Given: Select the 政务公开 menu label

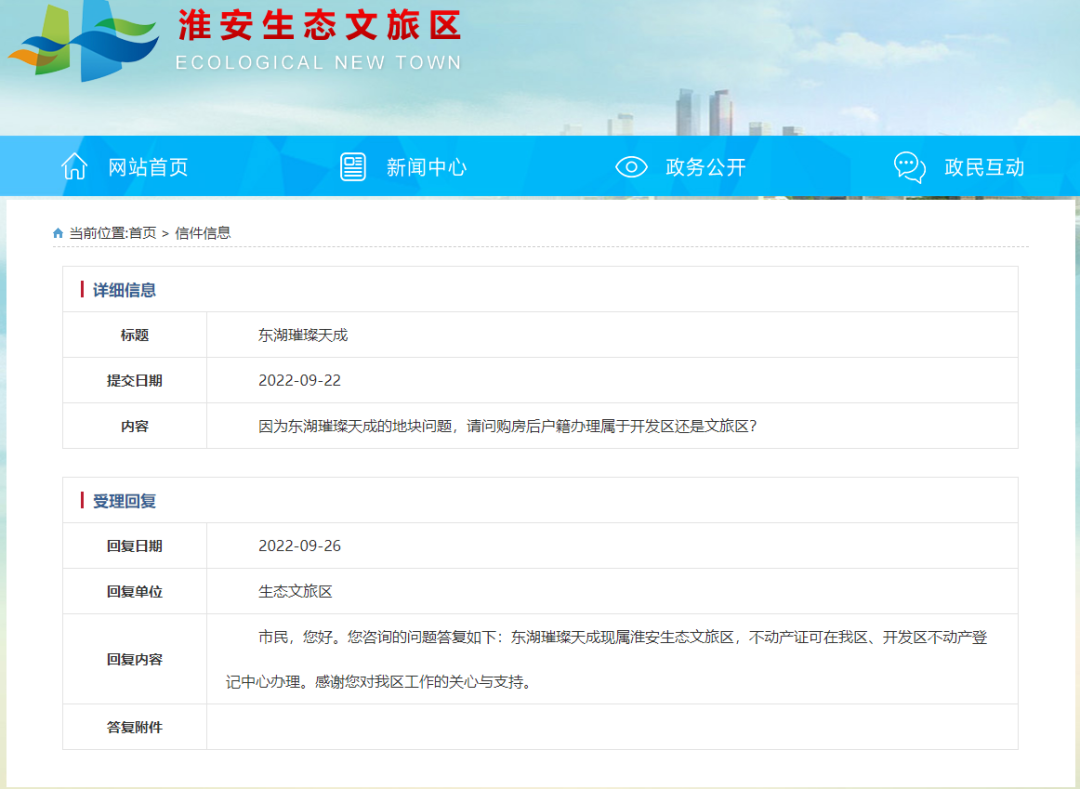Looking at the screenshot, I should click(705, 168).
